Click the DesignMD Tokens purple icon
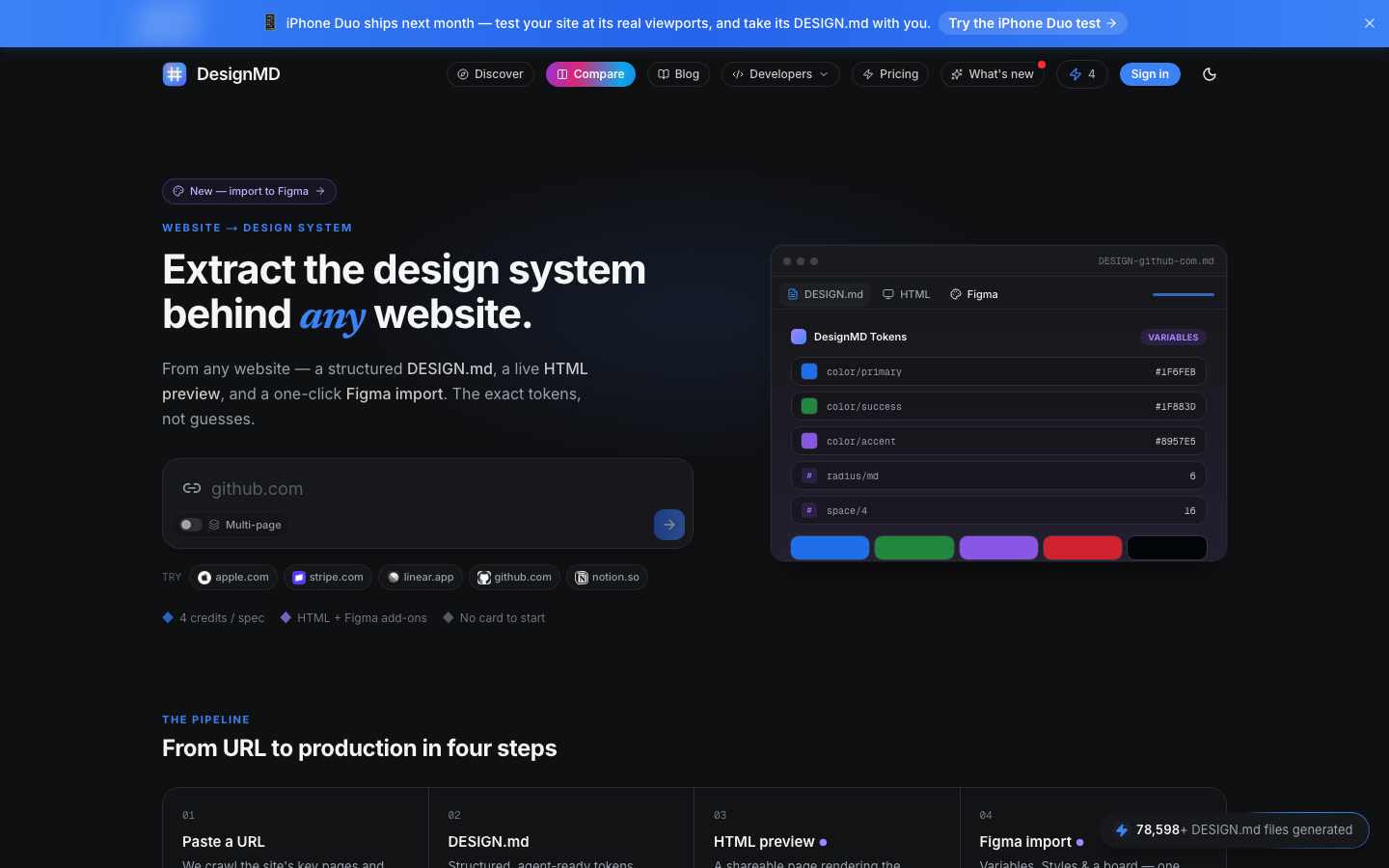 coord(799,337)
